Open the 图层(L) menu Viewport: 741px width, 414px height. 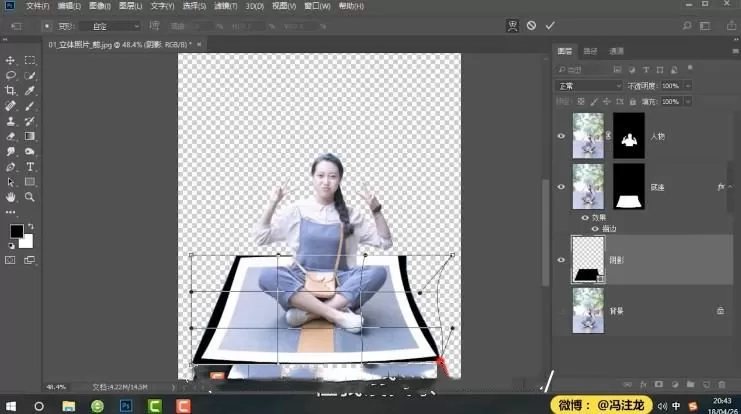[x=129, y=6]
